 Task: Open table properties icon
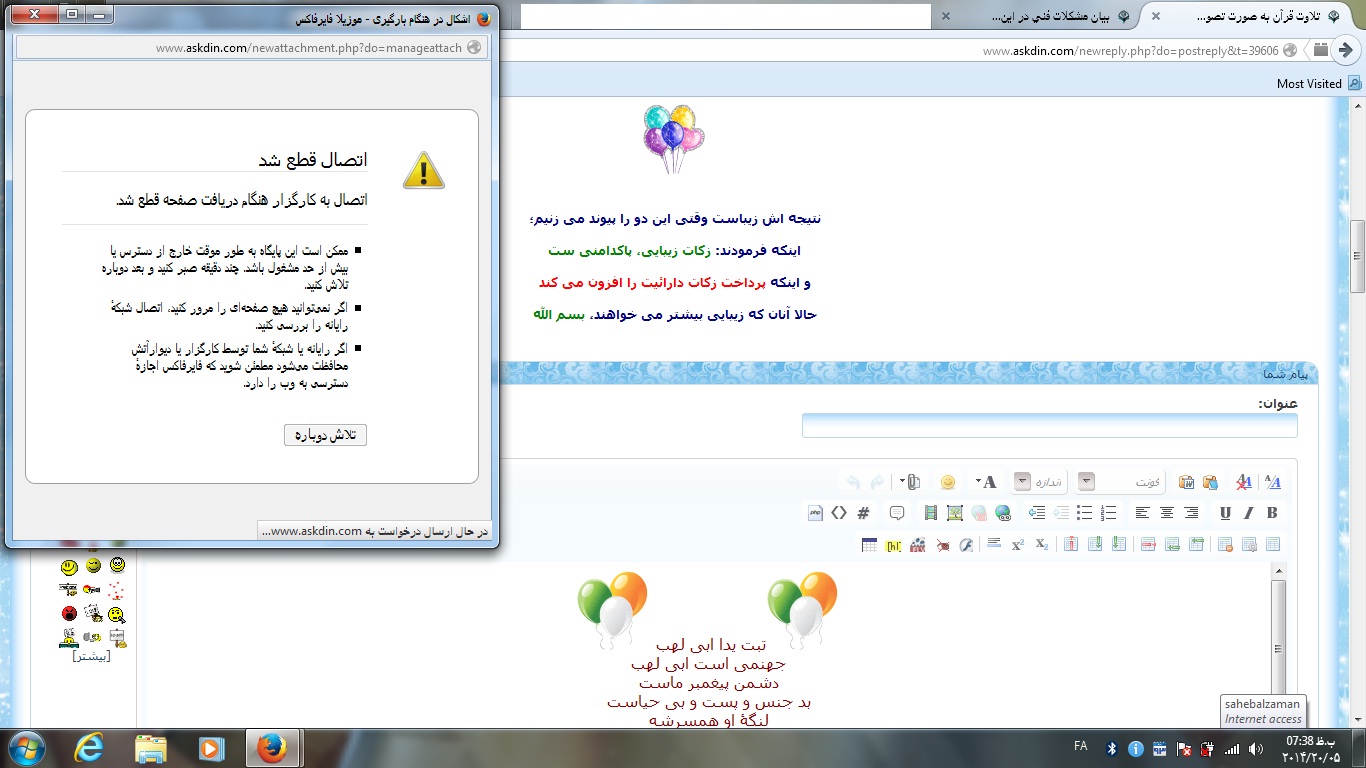pyautogui.click(x=1249, y=544)
